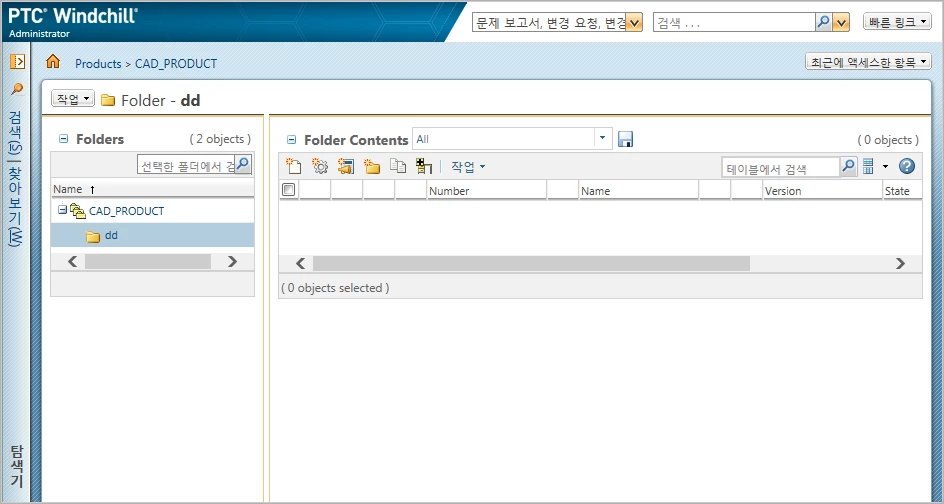Collapse the Folder Contents panel
This screenshot has height=504, width=944.
pyautogui.click(x=291, y=140)
